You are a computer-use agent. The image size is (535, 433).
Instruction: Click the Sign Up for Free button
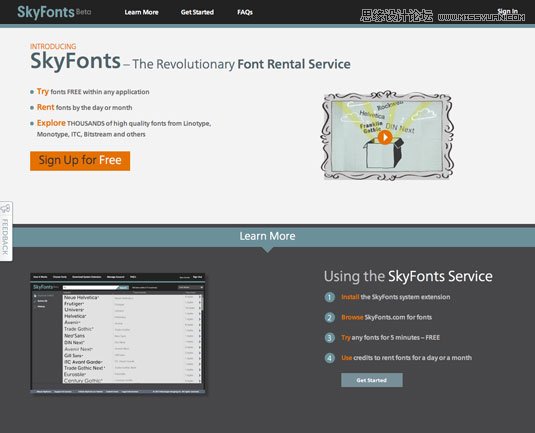(80, 161)
